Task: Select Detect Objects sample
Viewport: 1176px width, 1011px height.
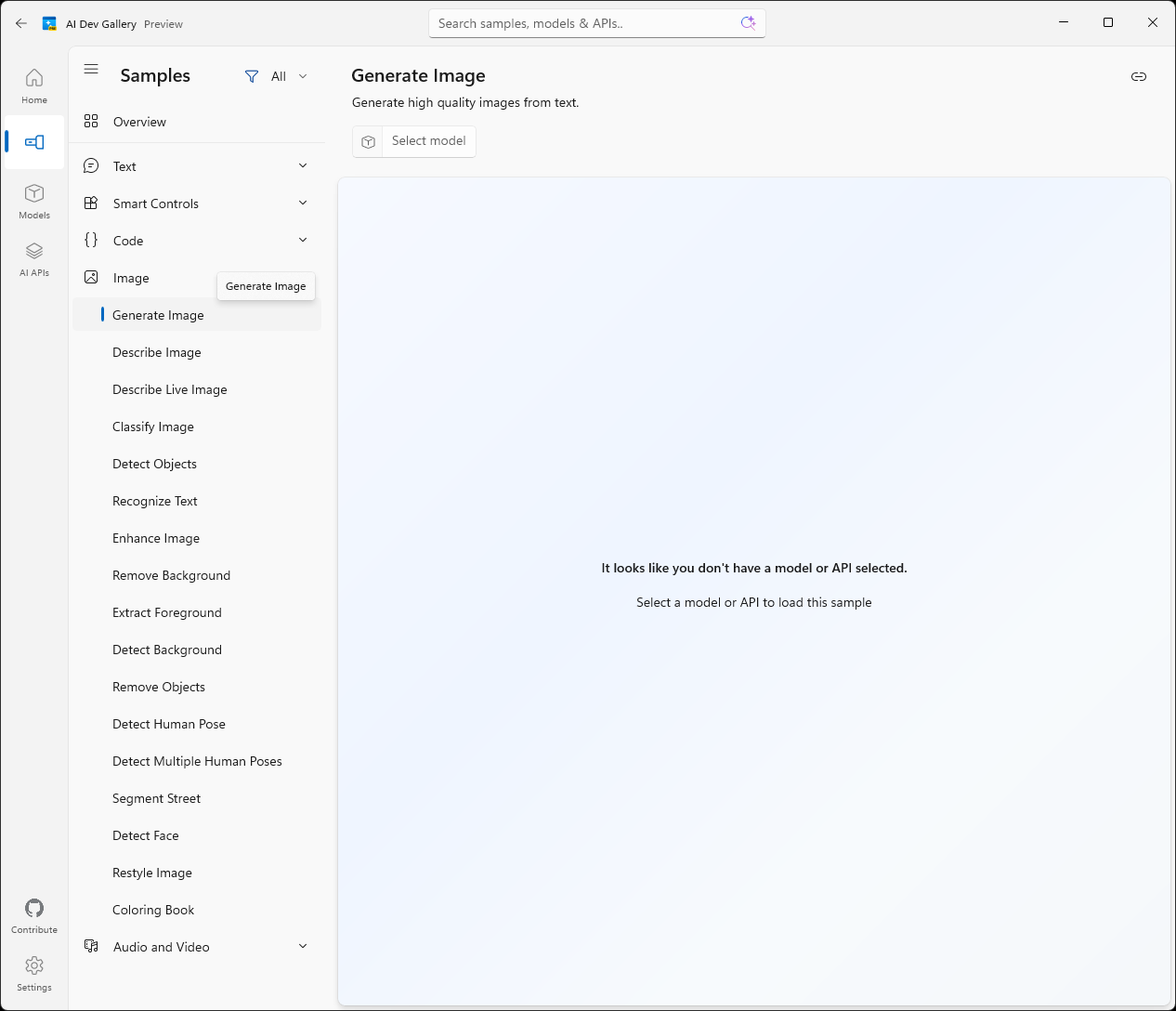Action: [x=197, y=464]
